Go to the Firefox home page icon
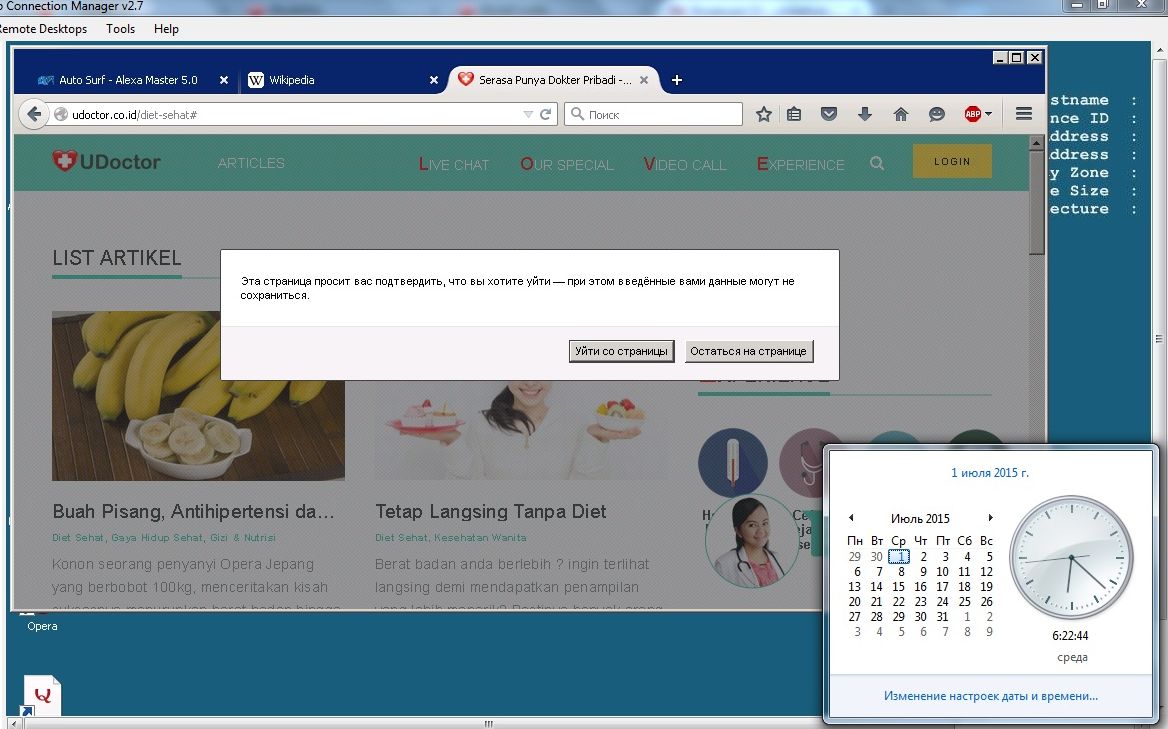 [x=901, y=115]
